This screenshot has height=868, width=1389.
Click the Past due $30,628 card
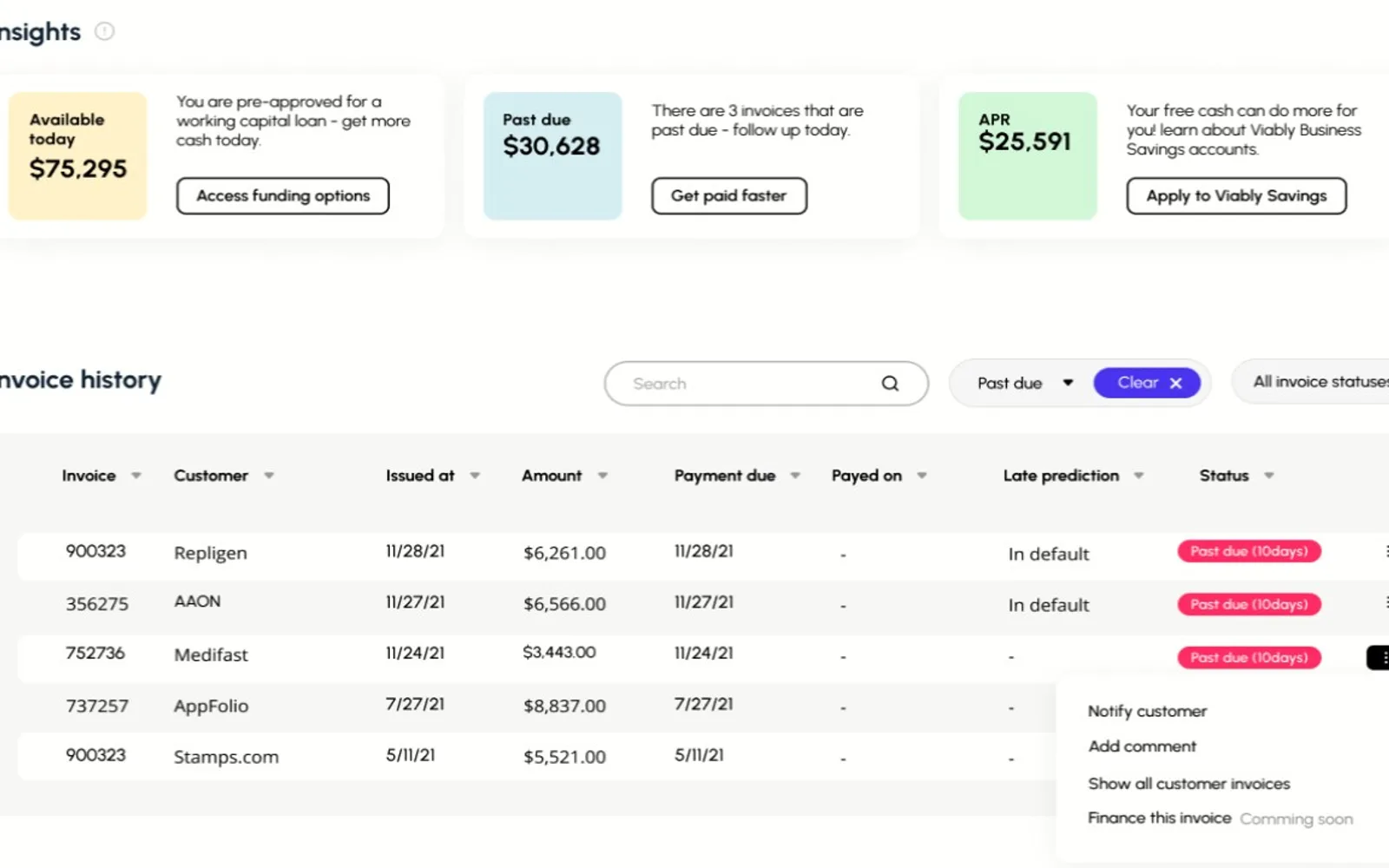coord(553,156)
